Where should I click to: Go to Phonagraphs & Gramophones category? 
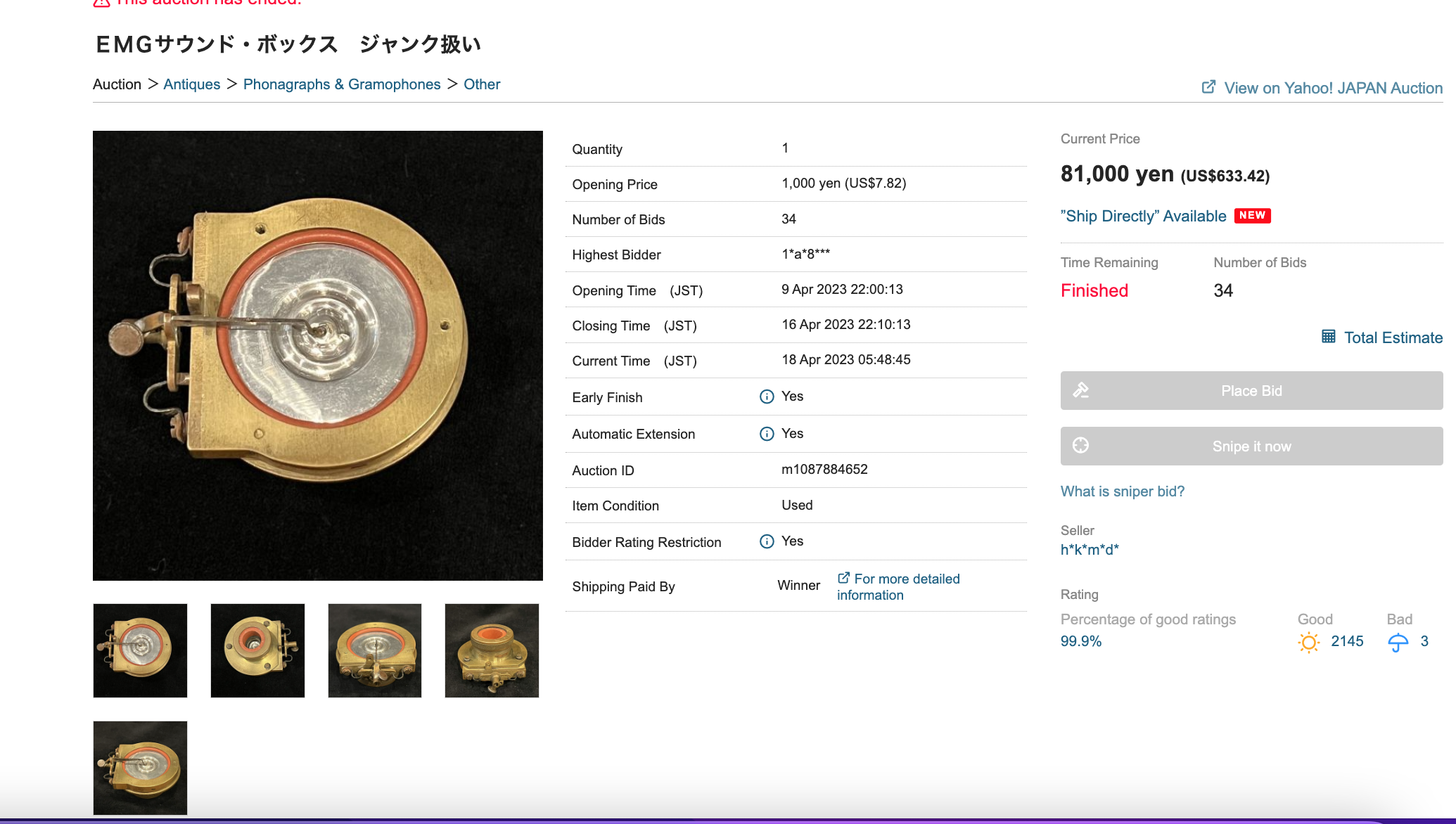[x=342, y=84]
